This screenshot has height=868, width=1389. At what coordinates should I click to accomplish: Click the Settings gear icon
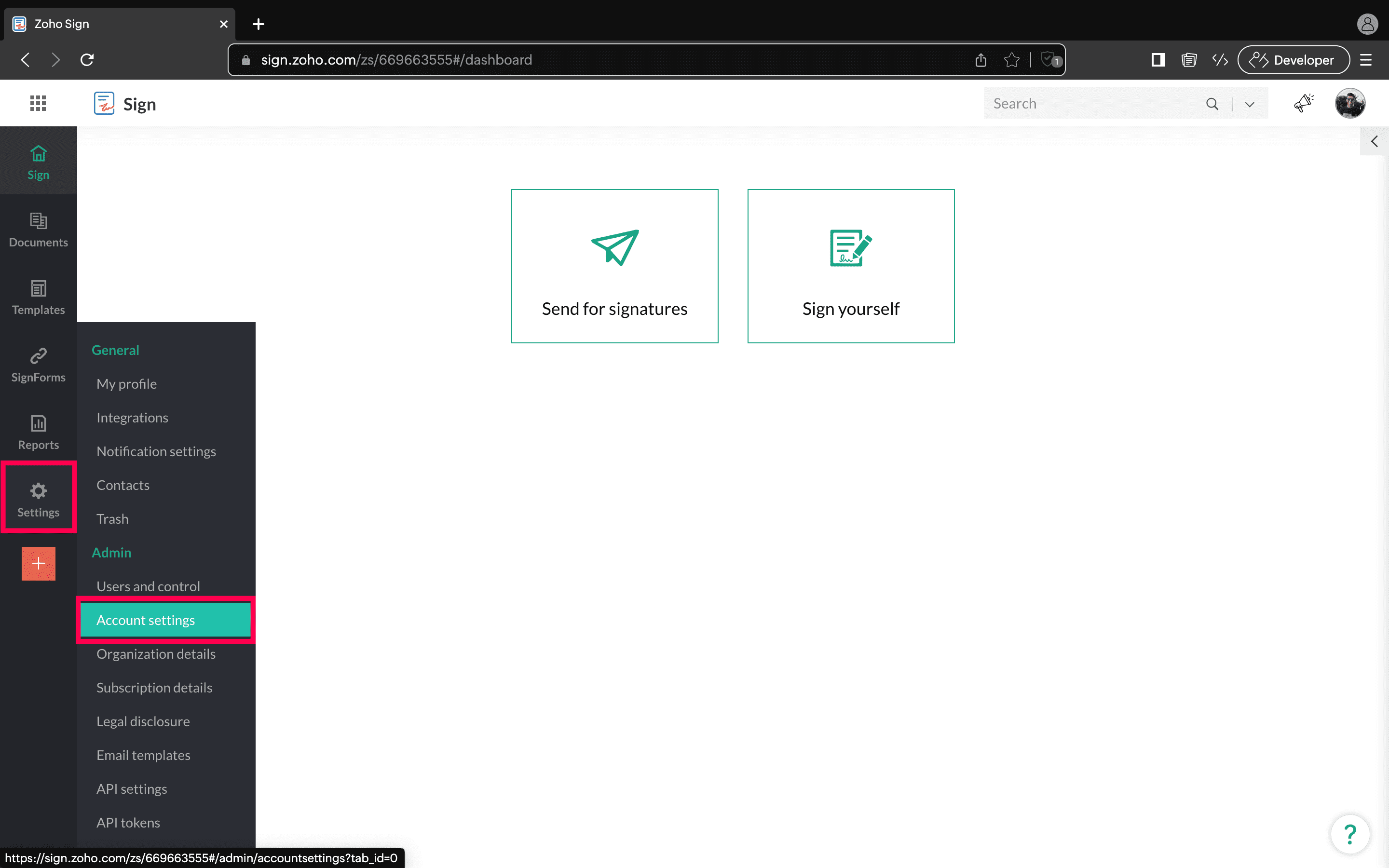tap(38, 491)
